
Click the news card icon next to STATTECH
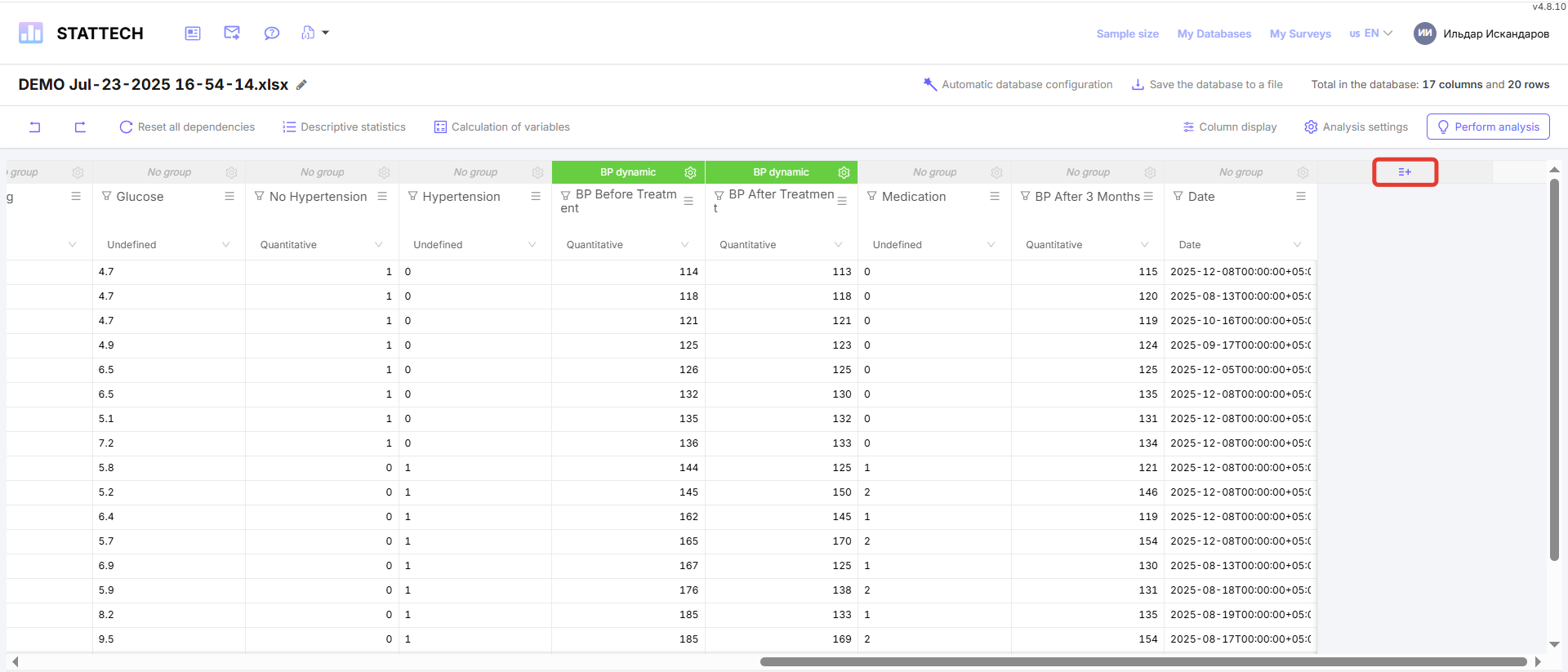193,33
